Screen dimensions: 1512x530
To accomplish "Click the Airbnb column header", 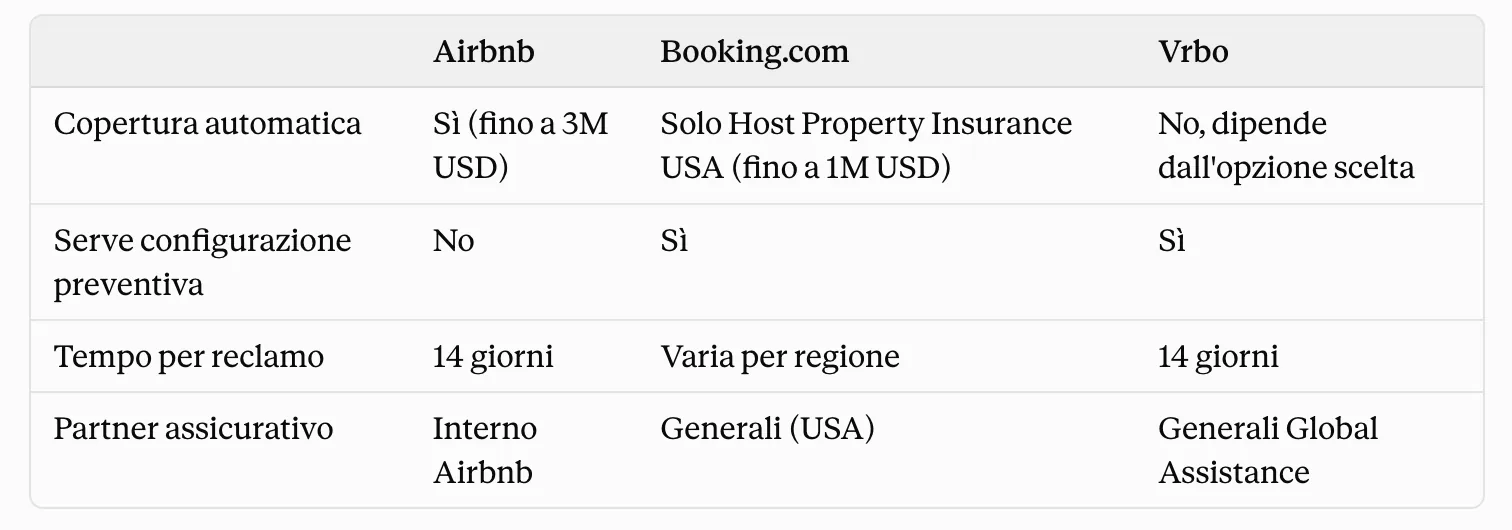I will click(x=484, y=51).
